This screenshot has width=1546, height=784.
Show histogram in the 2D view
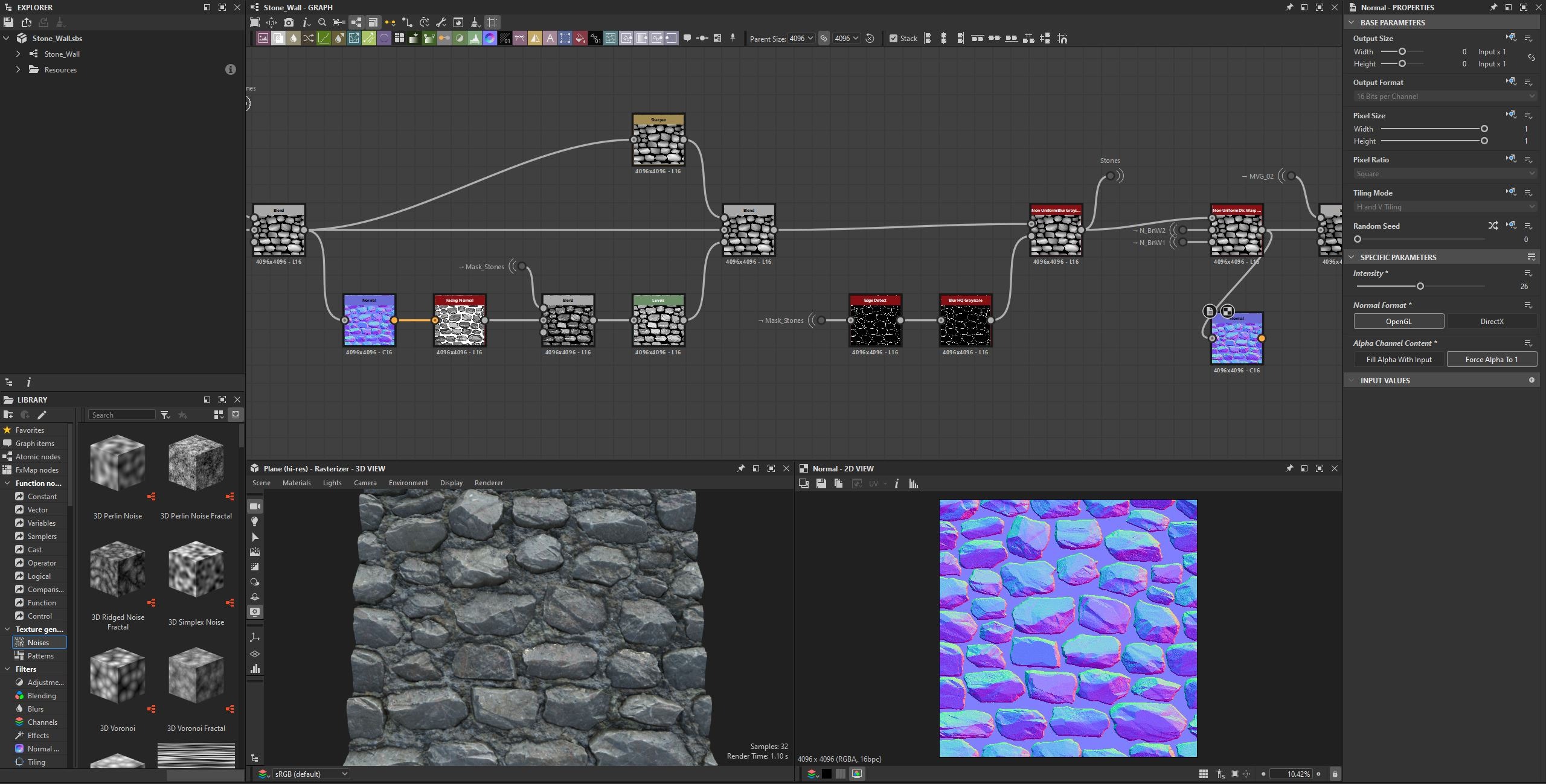[x=914, y=483]
